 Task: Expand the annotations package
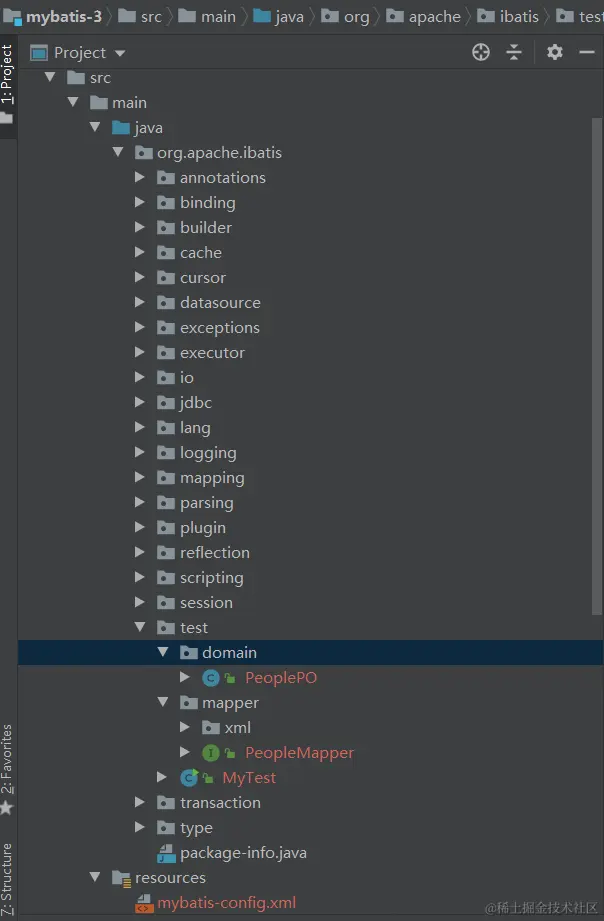point(141,178)
